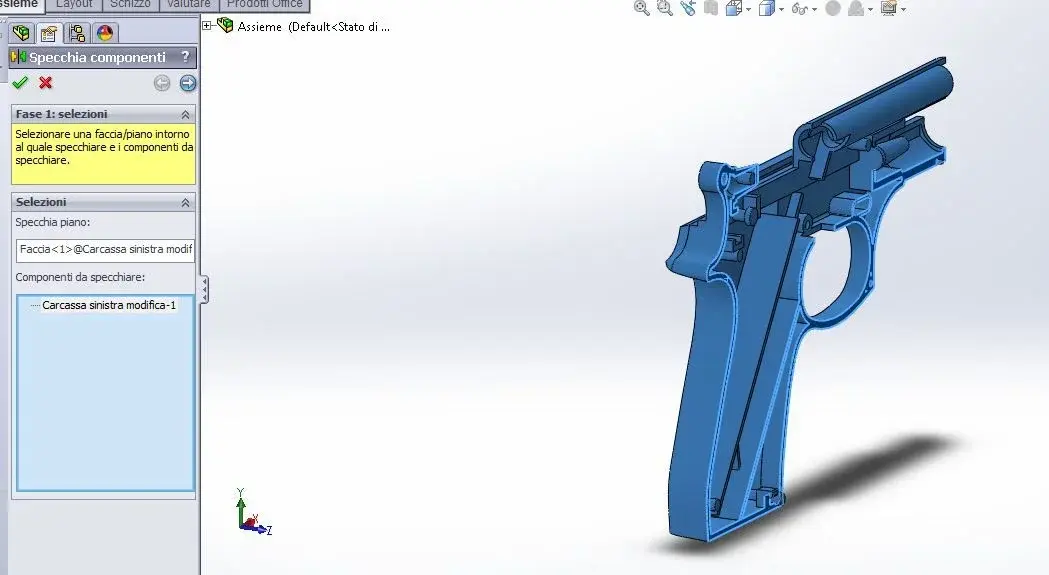Switch to the Valutare ribbon tab
Viewport: 1049px width, 575px height.
(x=189, y=4)
